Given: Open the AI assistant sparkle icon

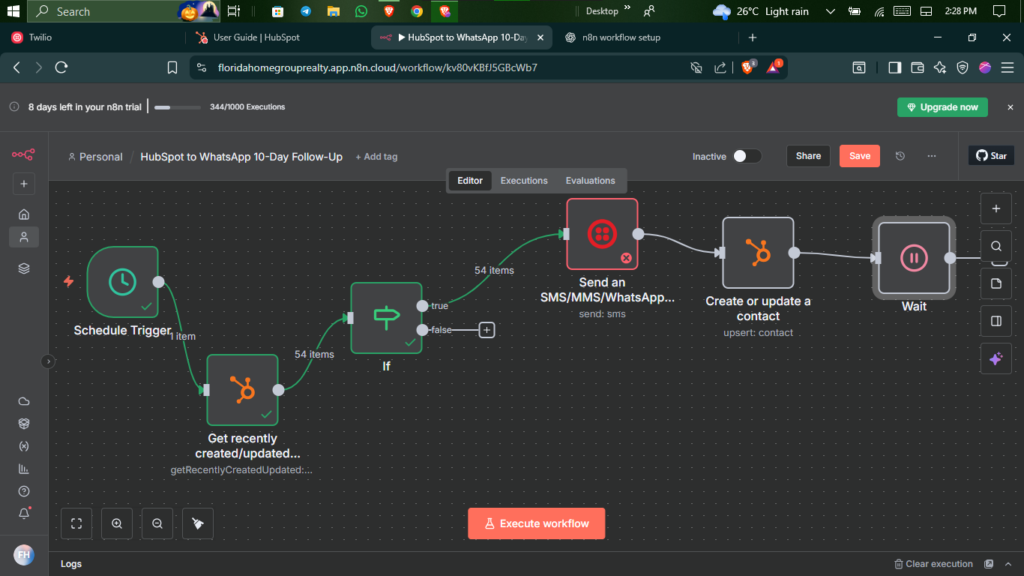Looking at the screenshot, I should tap(996, 359).
